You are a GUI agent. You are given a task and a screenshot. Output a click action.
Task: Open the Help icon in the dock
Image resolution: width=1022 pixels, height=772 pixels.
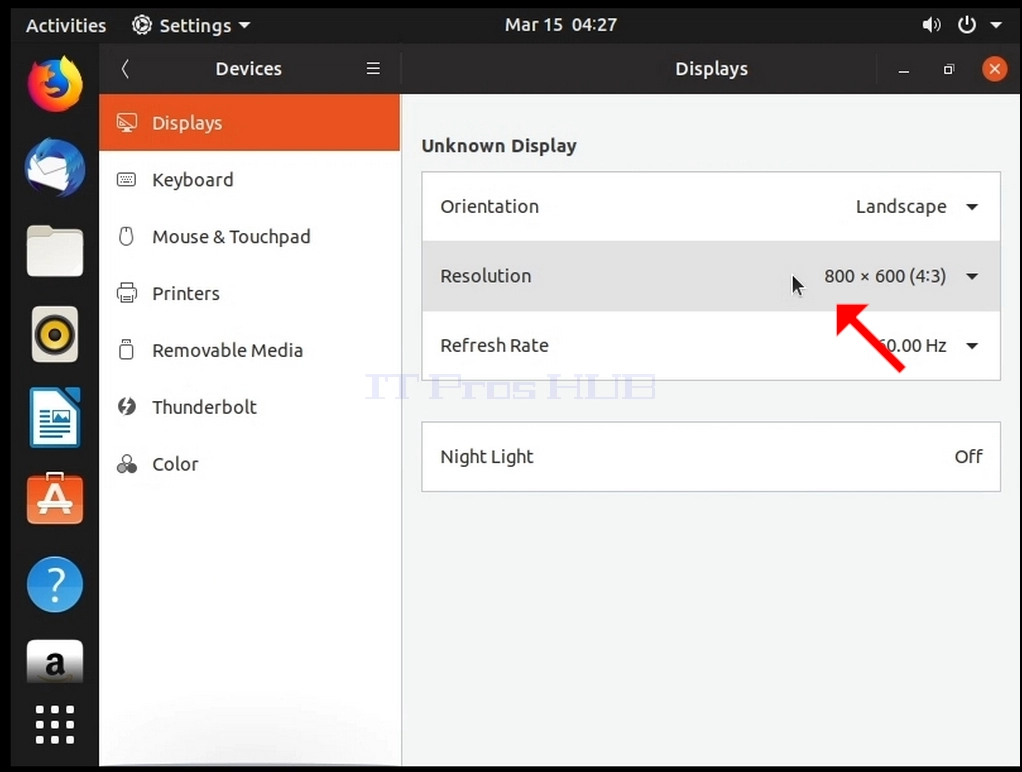pos(55,584)
